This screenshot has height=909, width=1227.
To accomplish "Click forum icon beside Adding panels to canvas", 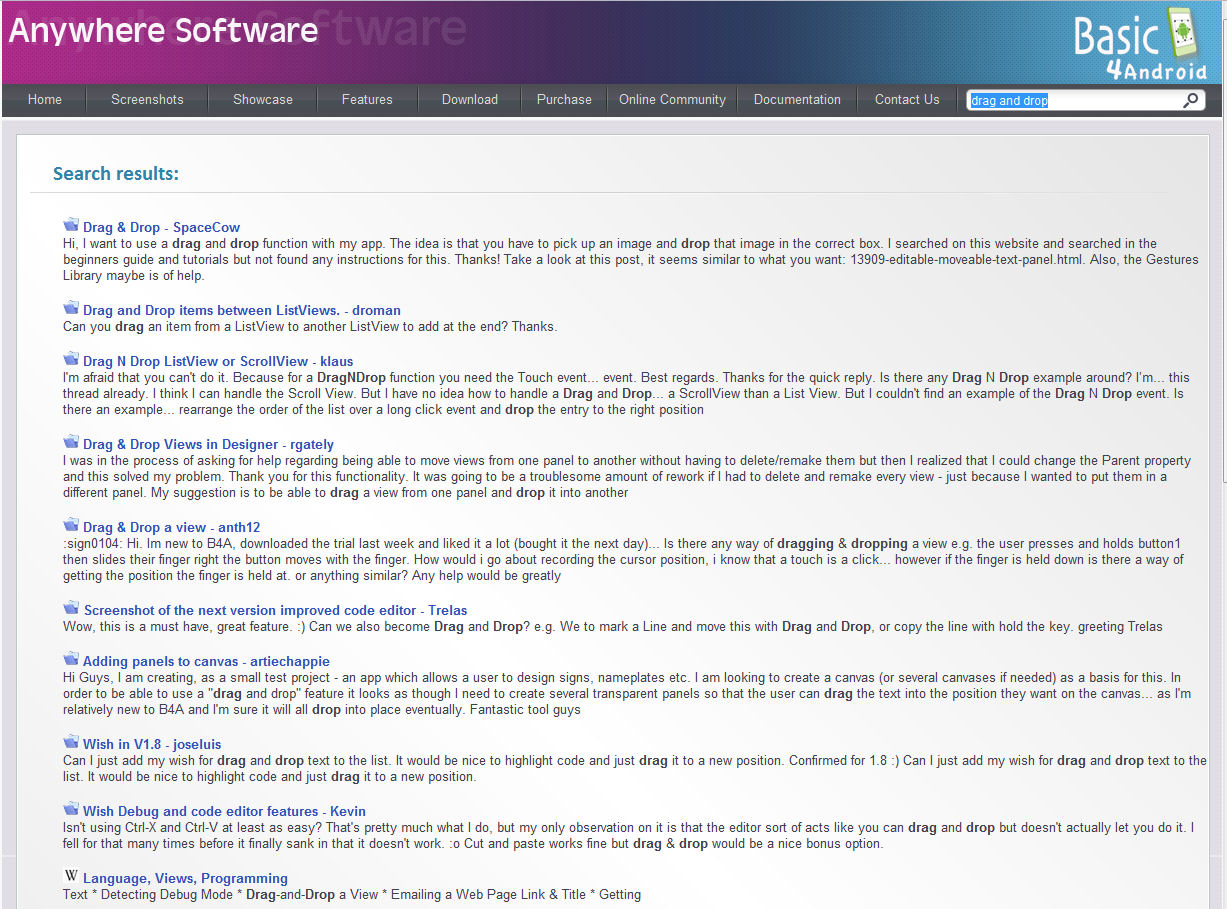I will (71, 659).
